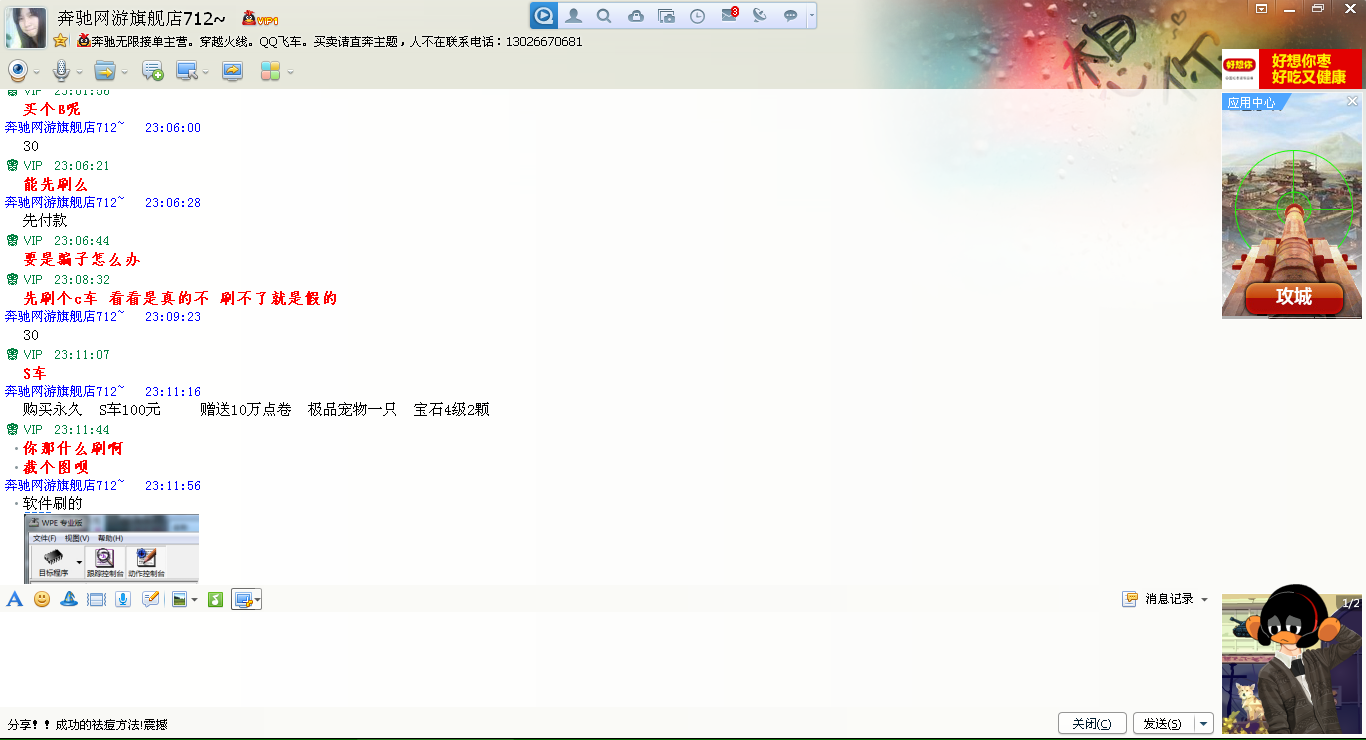Click the yellow star icon beside signature
Viewport: 1366px width, 740px height.
(x=60, y=41)
